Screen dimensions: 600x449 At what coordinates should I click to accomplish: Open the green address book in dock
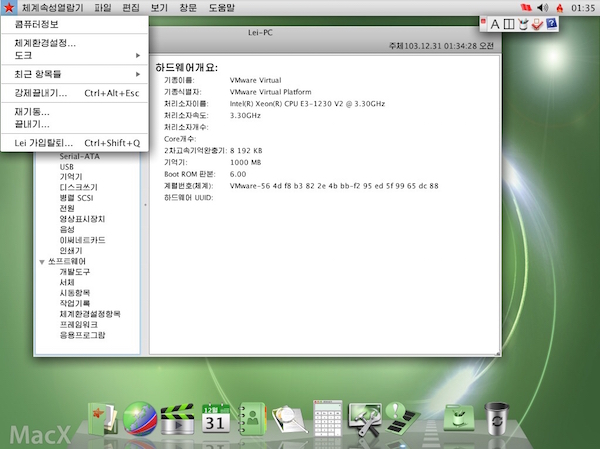(252, 418)
